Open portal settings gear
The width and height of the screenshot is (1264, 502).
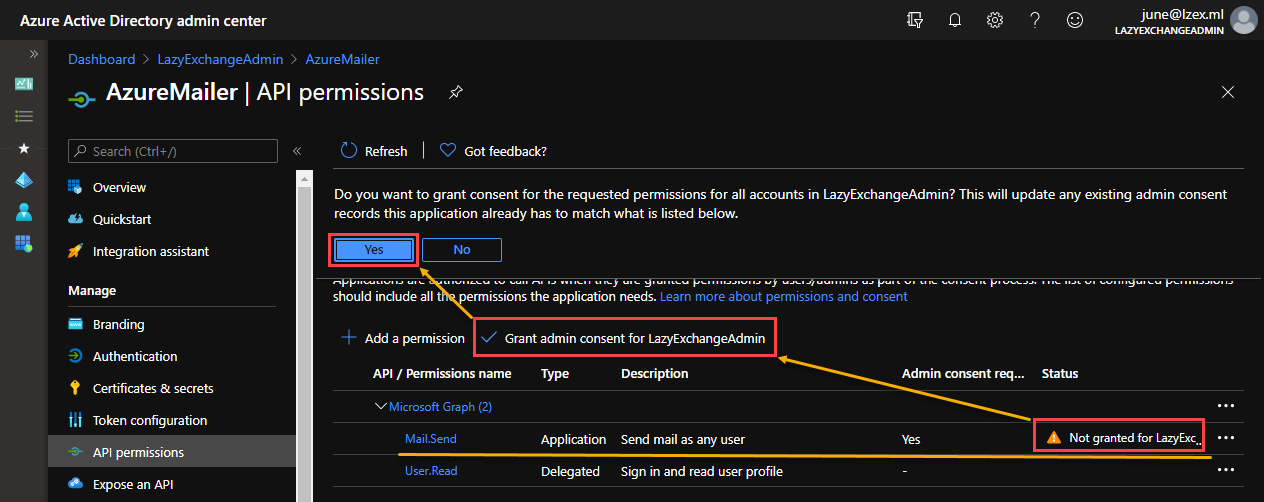click(995, 20)
